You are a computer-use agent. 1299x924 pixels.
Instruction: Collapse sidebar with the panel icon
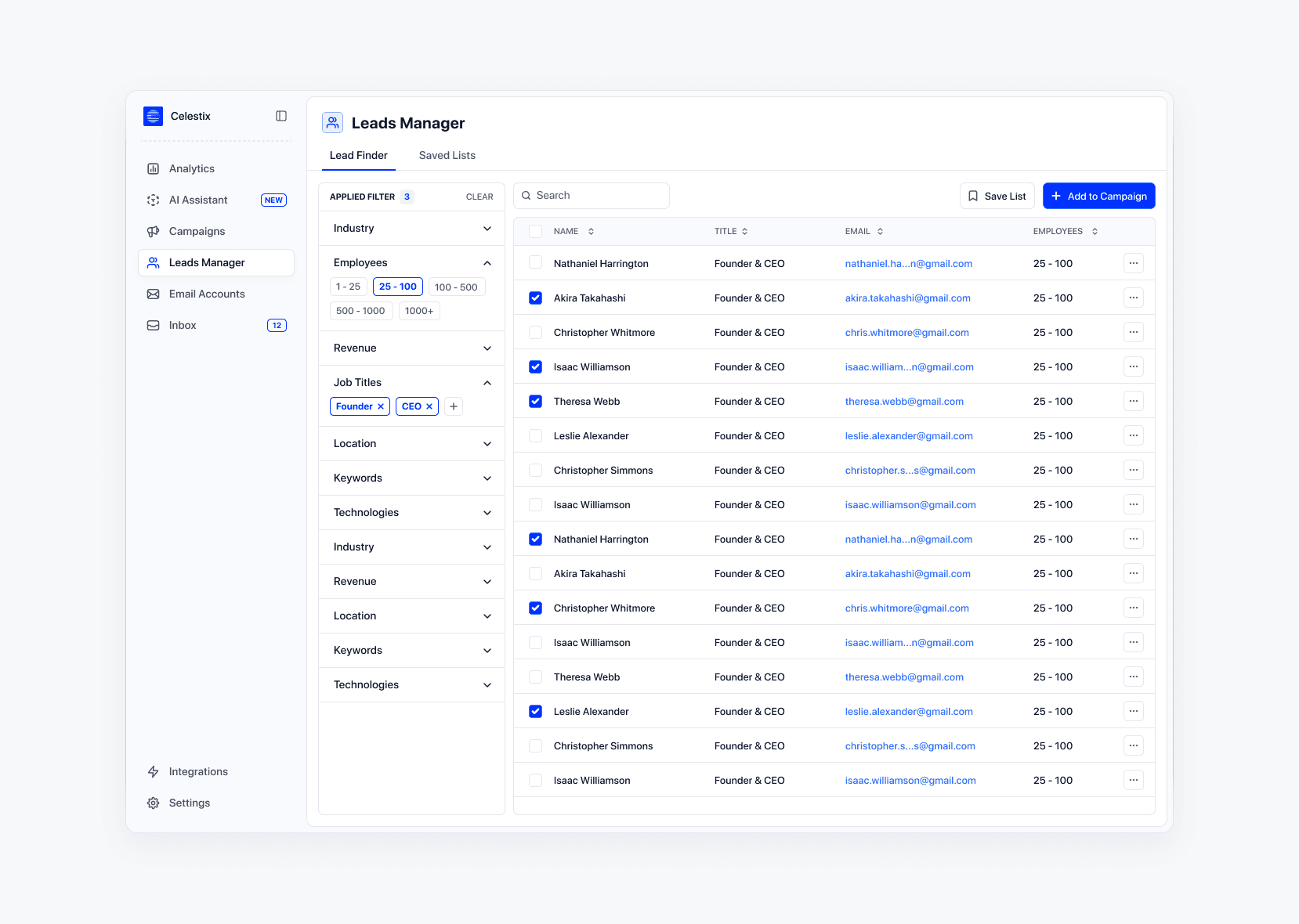[281, 116]
